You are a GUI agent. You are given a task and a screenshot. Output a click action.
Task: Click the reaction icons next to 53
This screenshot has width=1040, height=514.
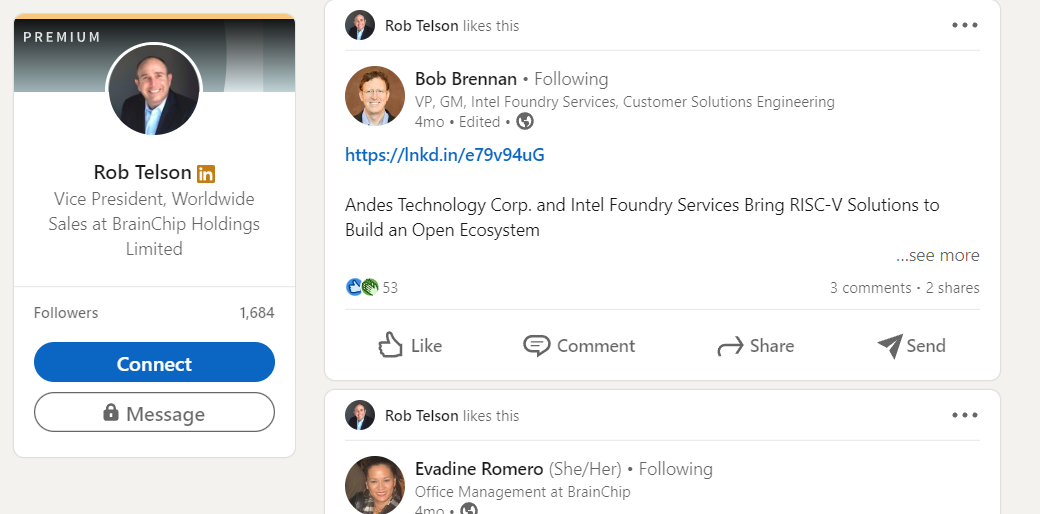tap(362, 288)
